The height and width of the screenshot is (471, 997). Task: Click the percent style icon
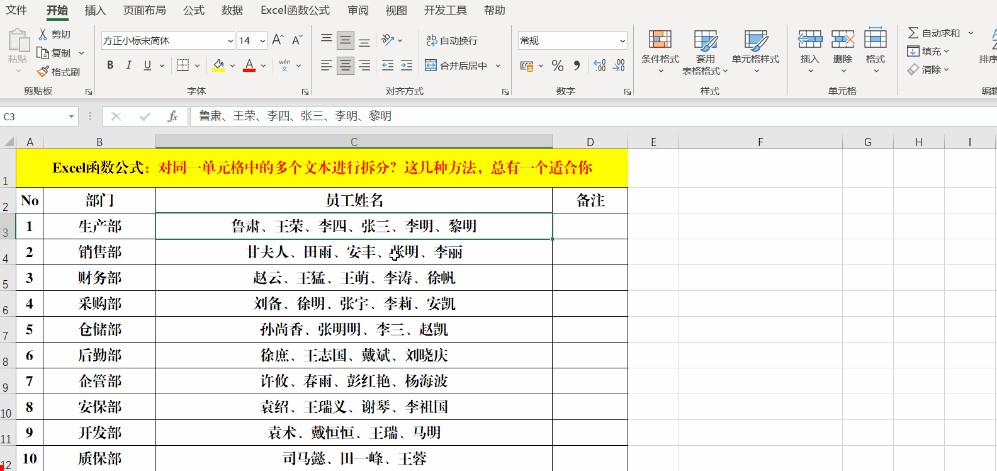click(x=557, y=66)
